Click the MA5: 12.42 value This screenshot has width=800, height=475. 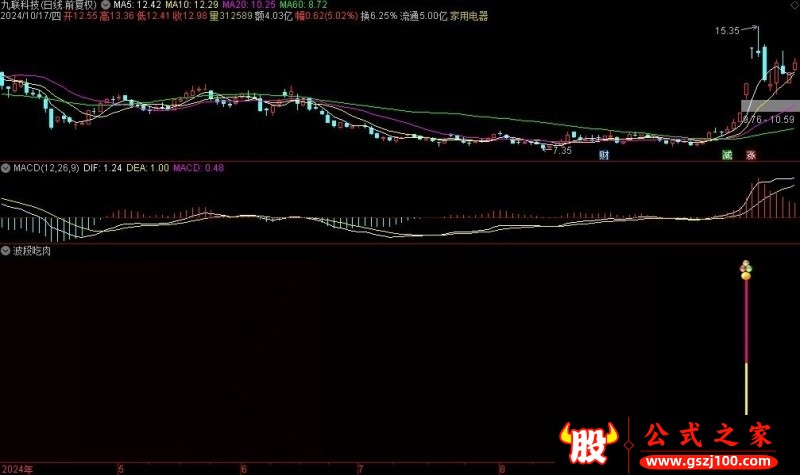click(x=137, y=5)
